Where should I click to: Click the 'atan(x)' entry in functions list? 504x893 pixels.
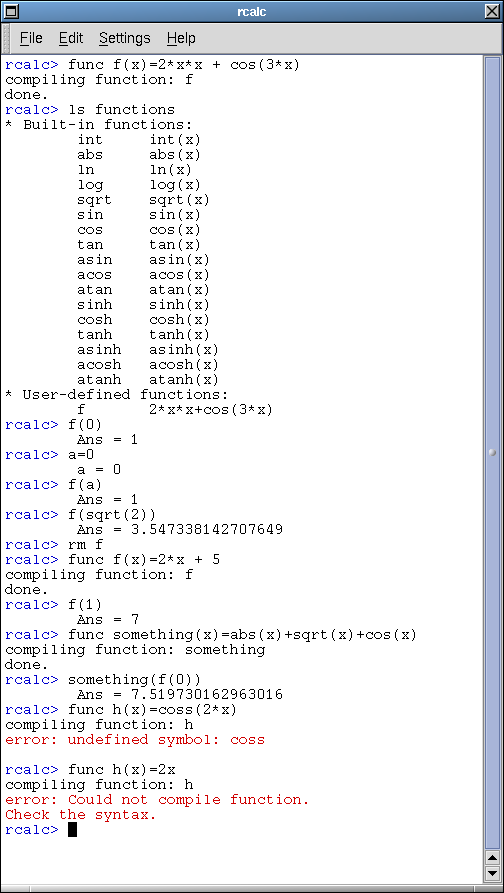(x=179, y=289)
